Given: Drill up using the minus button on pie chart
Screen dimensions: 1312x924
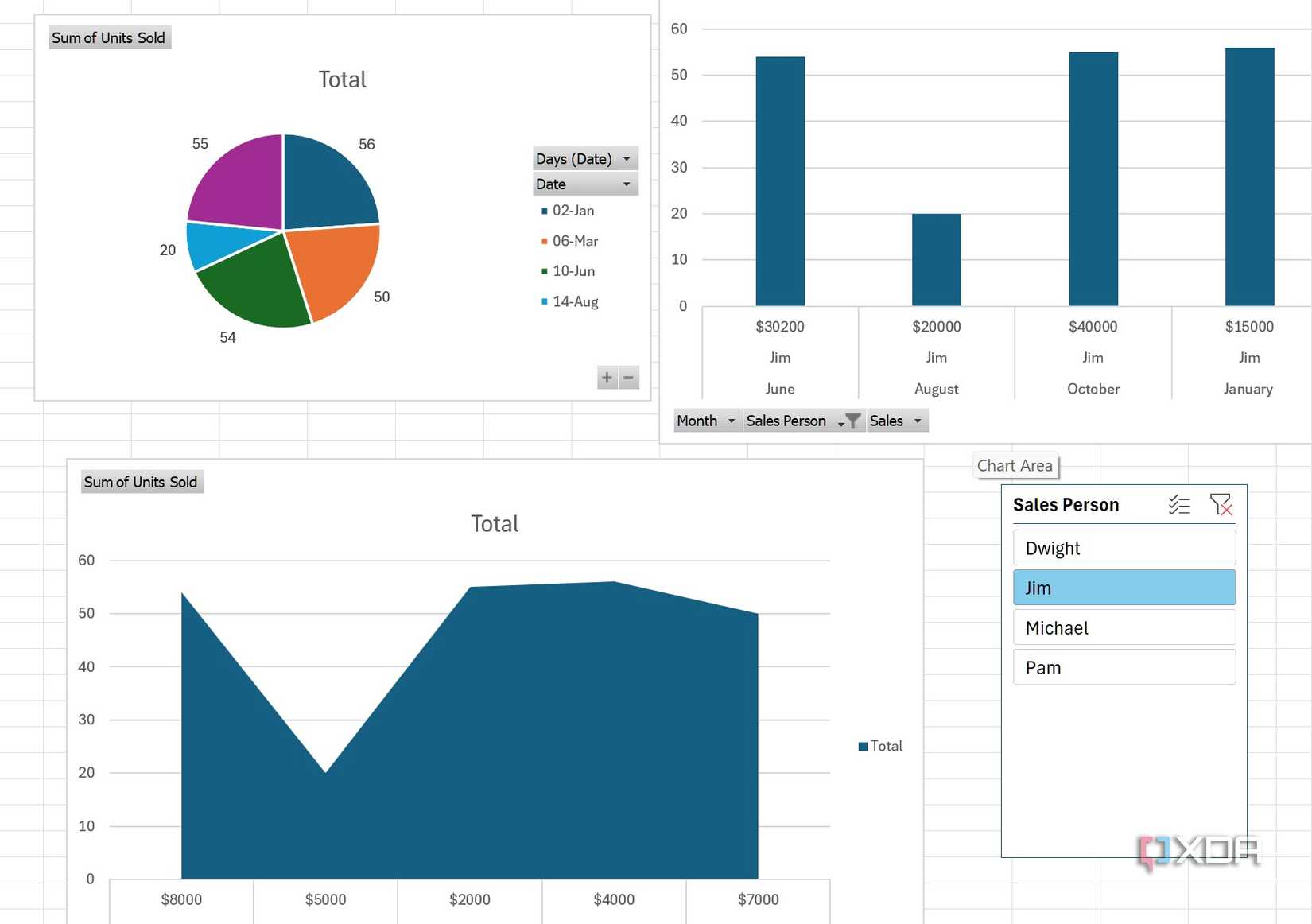Looking at the screenshot, I should click(628, 378).
